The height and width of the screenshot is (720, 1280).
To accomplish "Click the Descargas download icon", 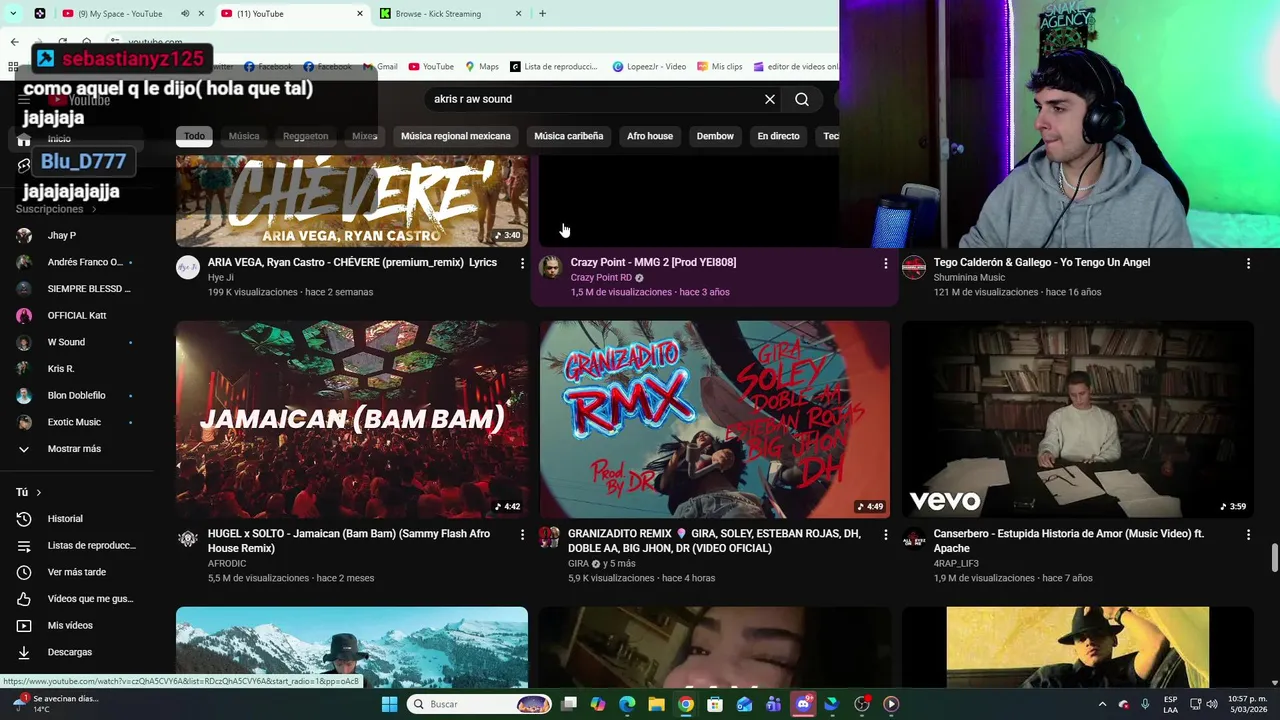I will [24, 652].
